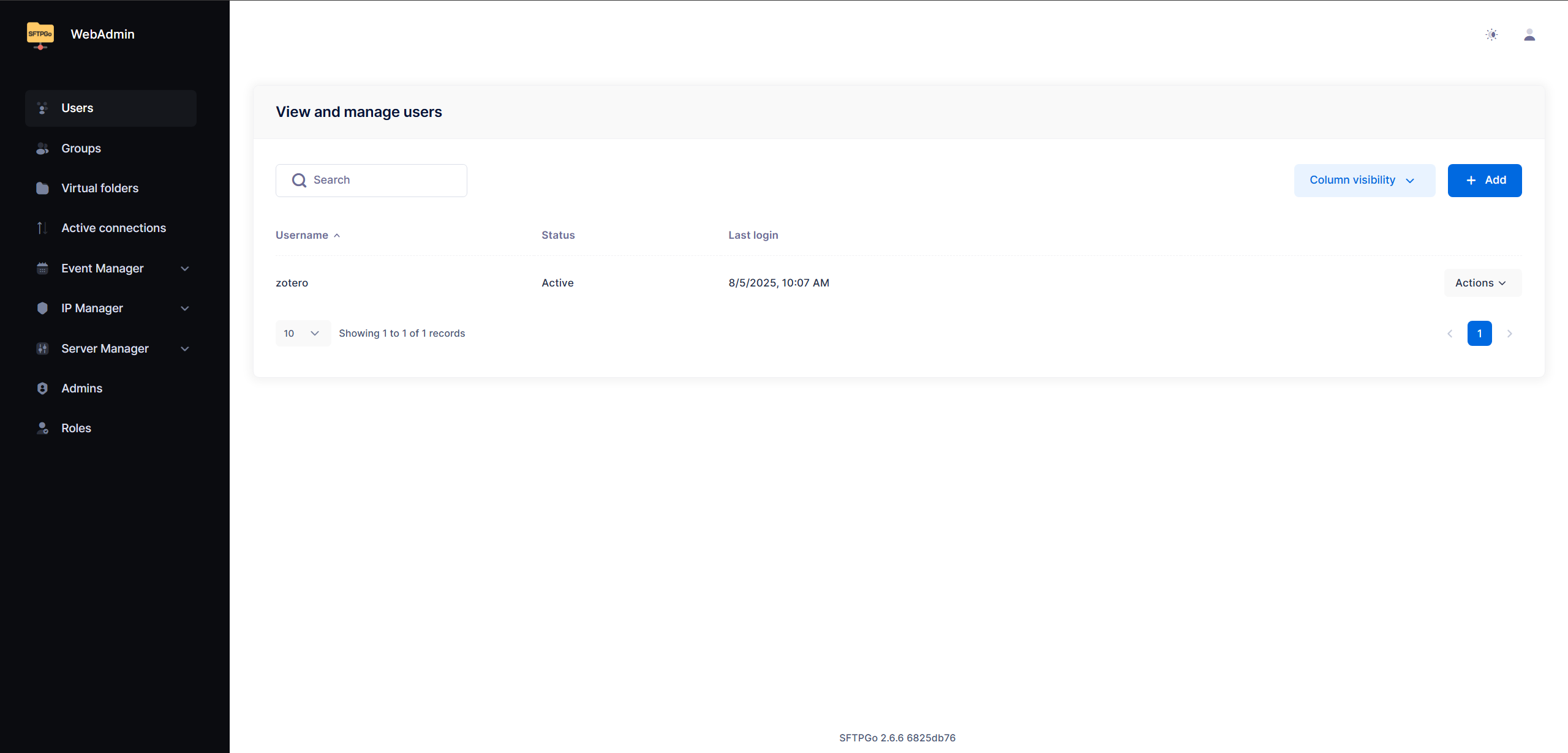Screen dimensions: 1568x753
Task: Click the Virtual folders folder icon
Action: coord(42,188)
